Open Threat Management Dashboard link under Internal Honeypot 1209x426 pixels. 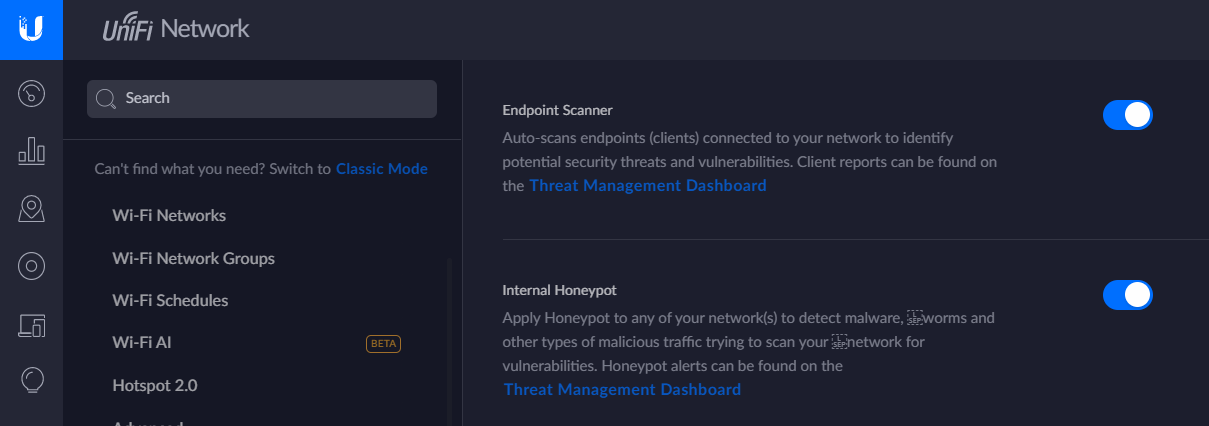[622, 389]
